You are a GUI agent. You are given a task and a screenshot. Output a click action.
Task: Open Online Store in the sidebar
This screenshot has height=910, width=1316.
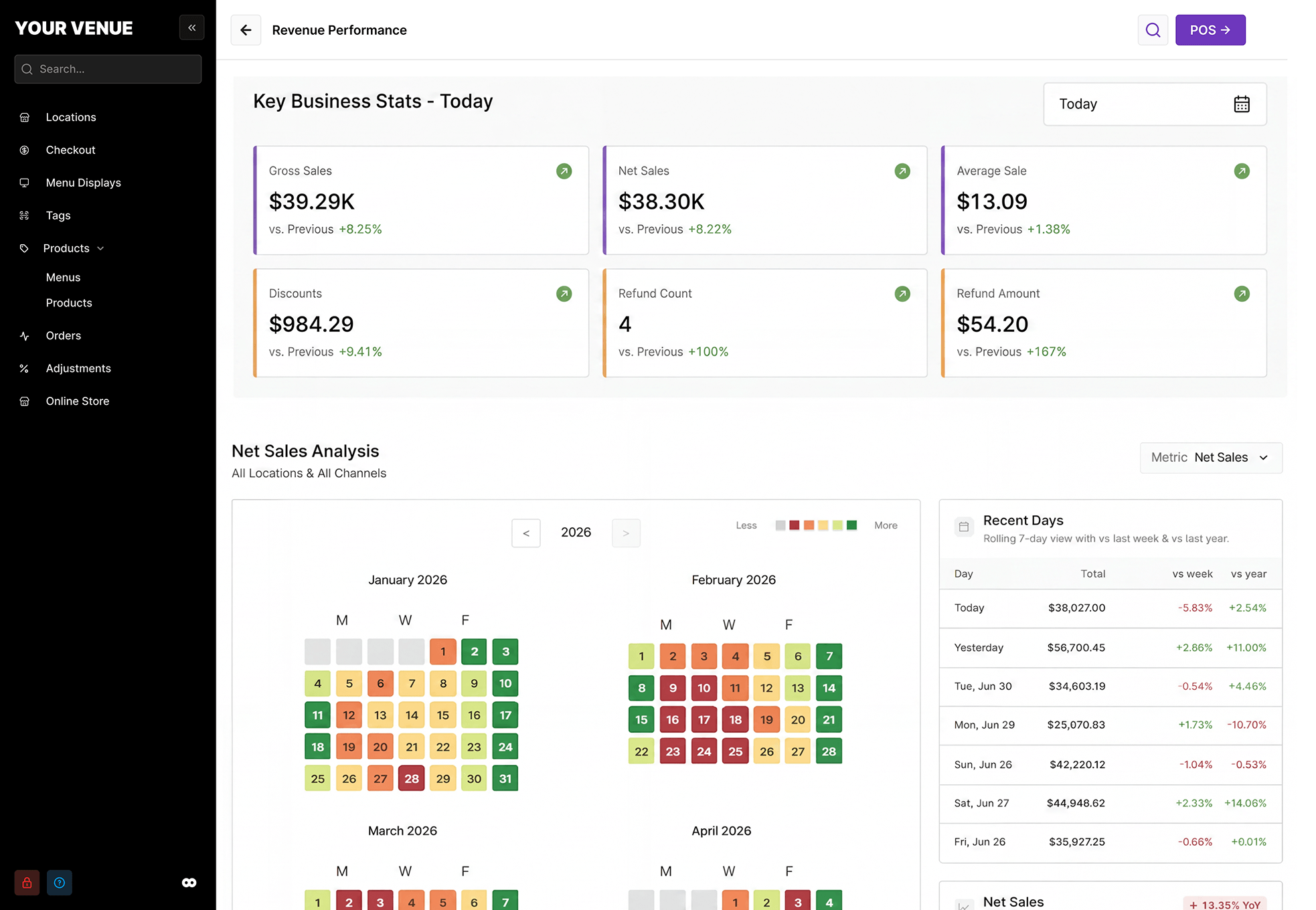[78, 401]
